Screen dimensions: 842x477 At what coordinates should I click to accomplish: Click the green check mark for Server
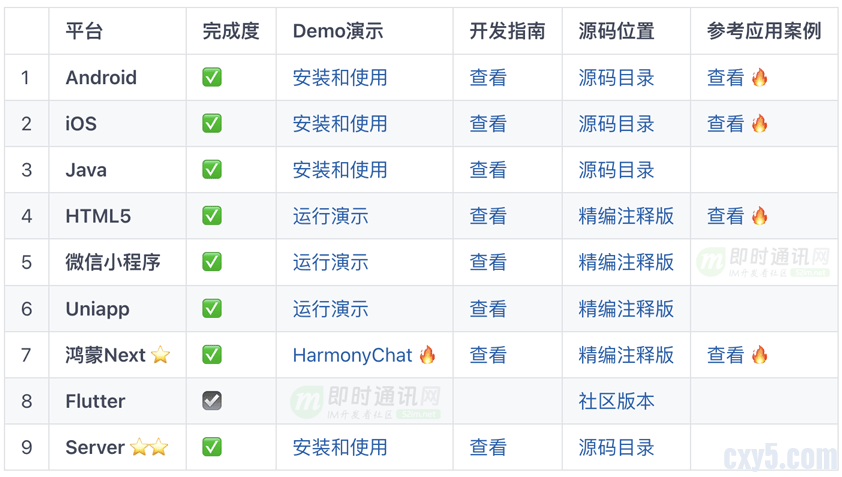pyautogui.click(x=212, y=447)
